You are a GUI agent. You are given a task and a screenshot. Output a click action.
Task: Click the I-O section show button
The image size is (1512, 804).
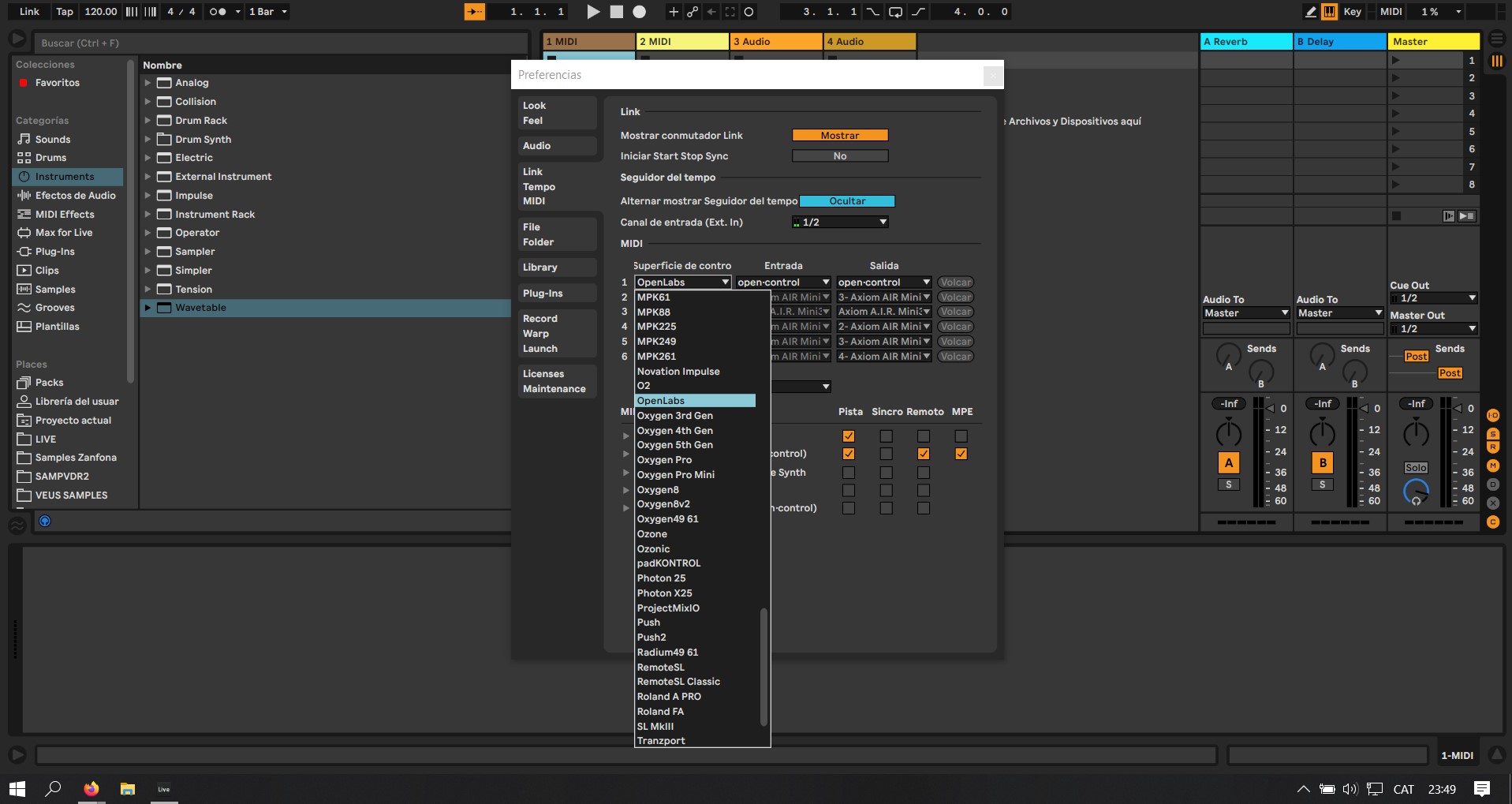coord(1493,415)
